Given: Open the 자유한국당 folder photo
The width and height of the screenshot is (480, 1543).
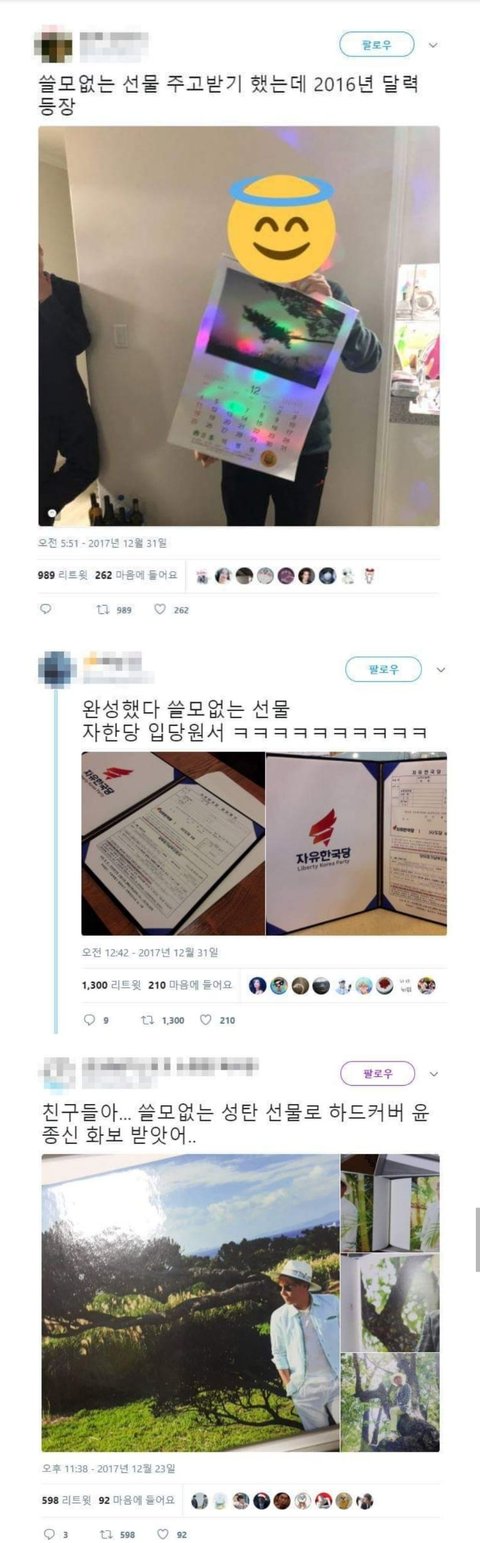Looking at the screenshot, I should 356,843.
